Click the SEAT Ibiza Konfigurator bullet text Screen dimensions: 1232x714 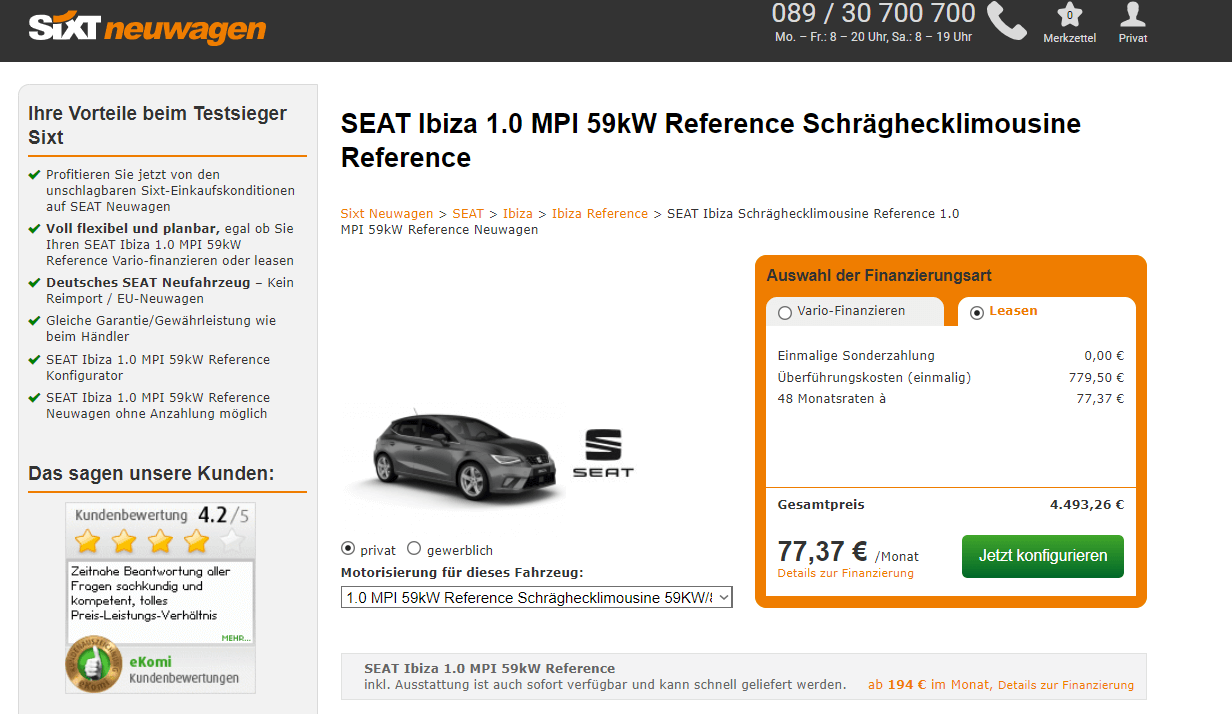[158, 367]
